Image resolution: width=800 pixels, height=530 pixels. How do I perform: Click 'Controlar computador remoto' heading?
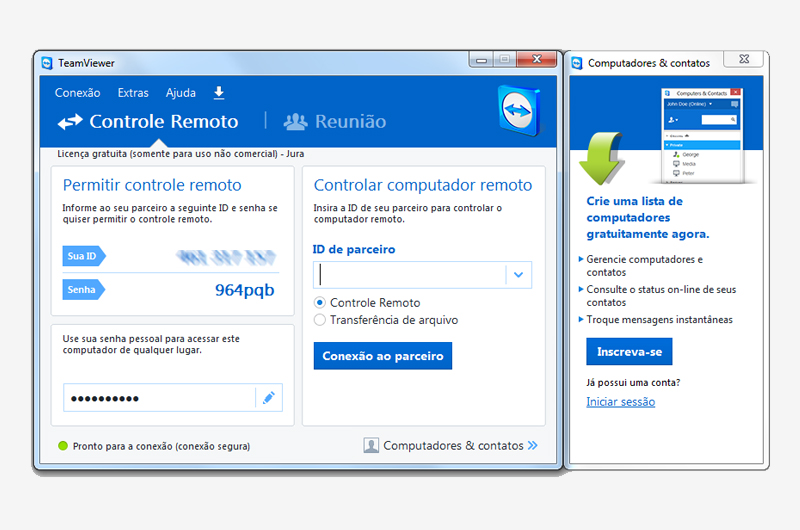pos(423,185)
